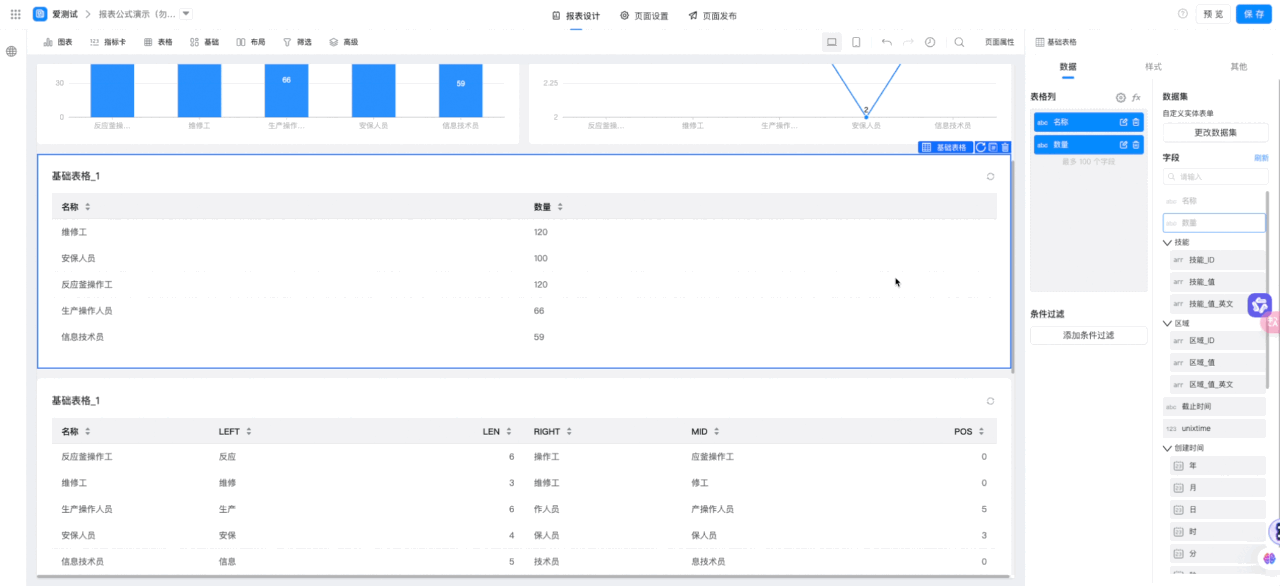Click the help question mark icon

[x=1183, y=14]
